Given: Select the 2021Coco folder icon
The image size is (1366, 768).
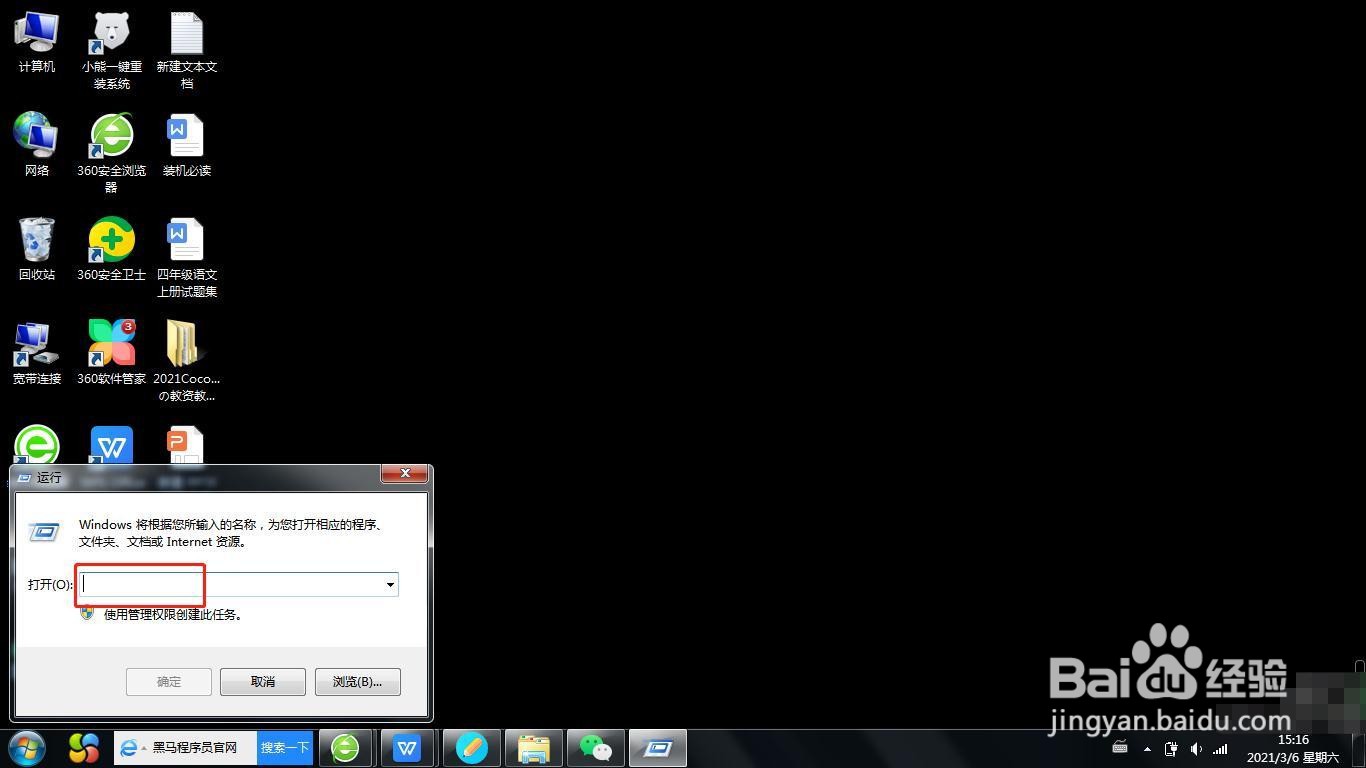Looking at the screenshot, I should (x=187, y=361).
